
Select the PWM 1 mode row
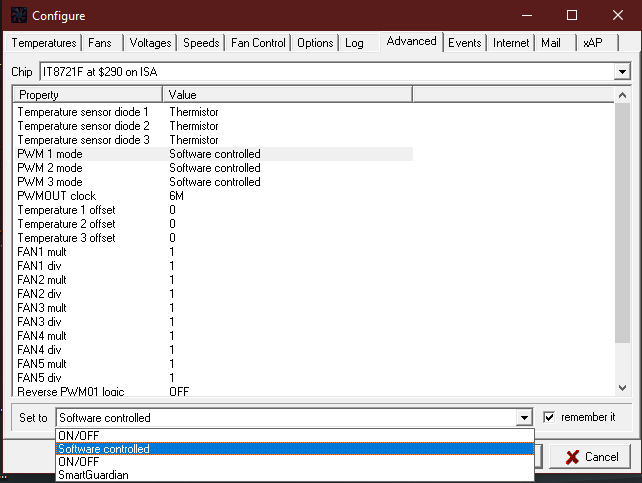pos(214,154)
